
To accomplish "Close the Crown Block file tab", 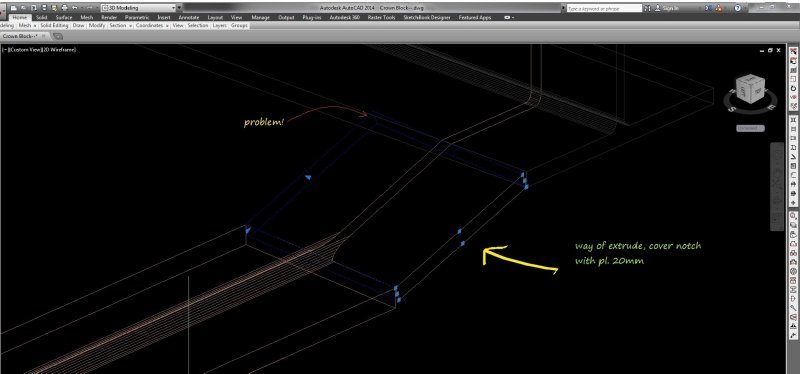I will [x=44, y=36].
